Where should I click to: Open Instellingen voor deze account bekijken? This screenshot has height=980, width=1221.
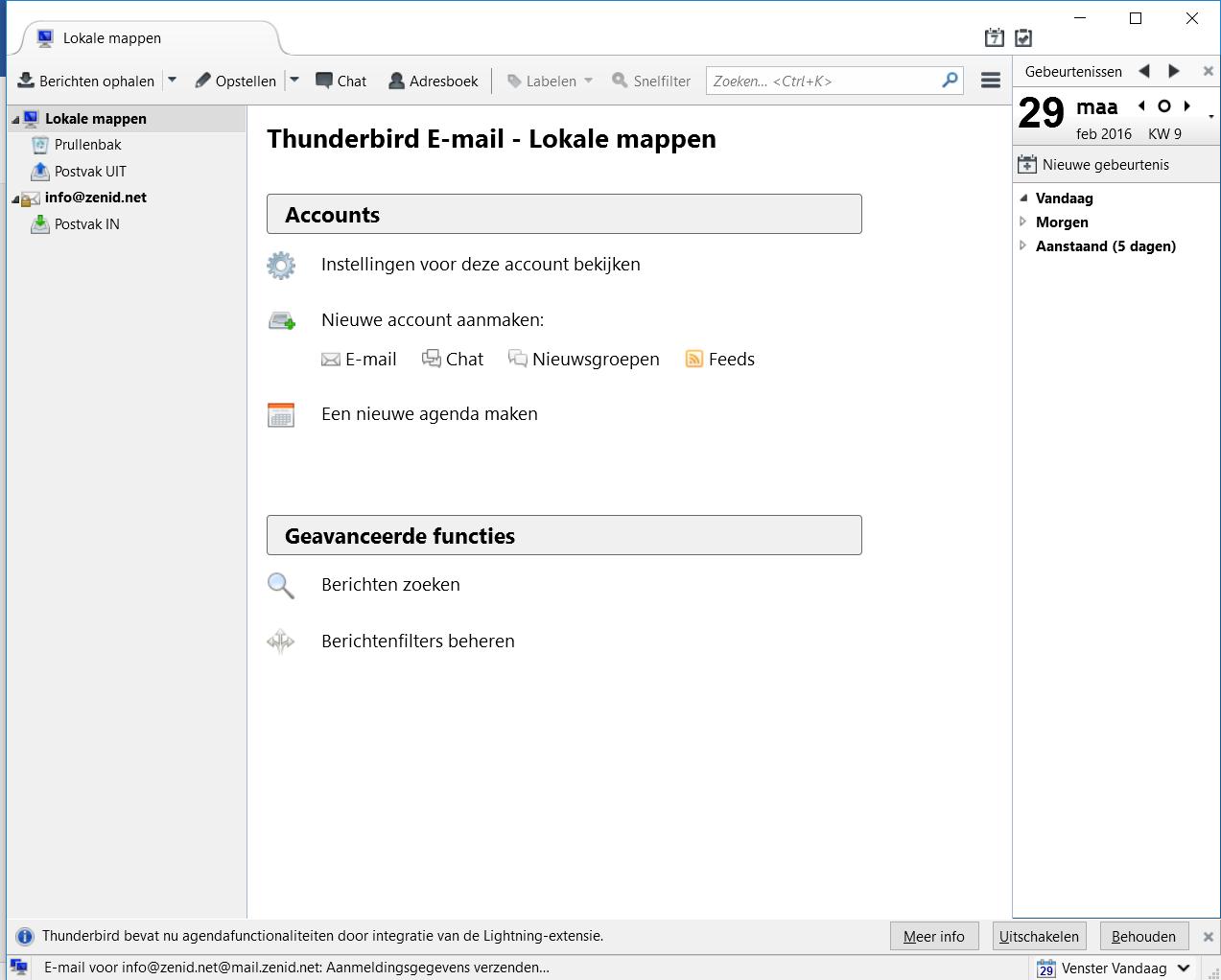[x=481, y=265]
